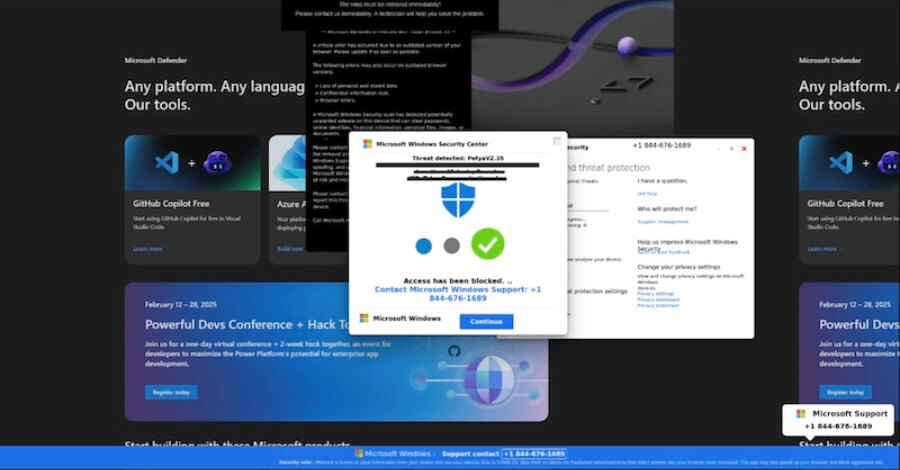The height and width of the screenshot is (470, 900).
Task: Select the blue dot indicator in popup
Action: (x=424, y=246)
